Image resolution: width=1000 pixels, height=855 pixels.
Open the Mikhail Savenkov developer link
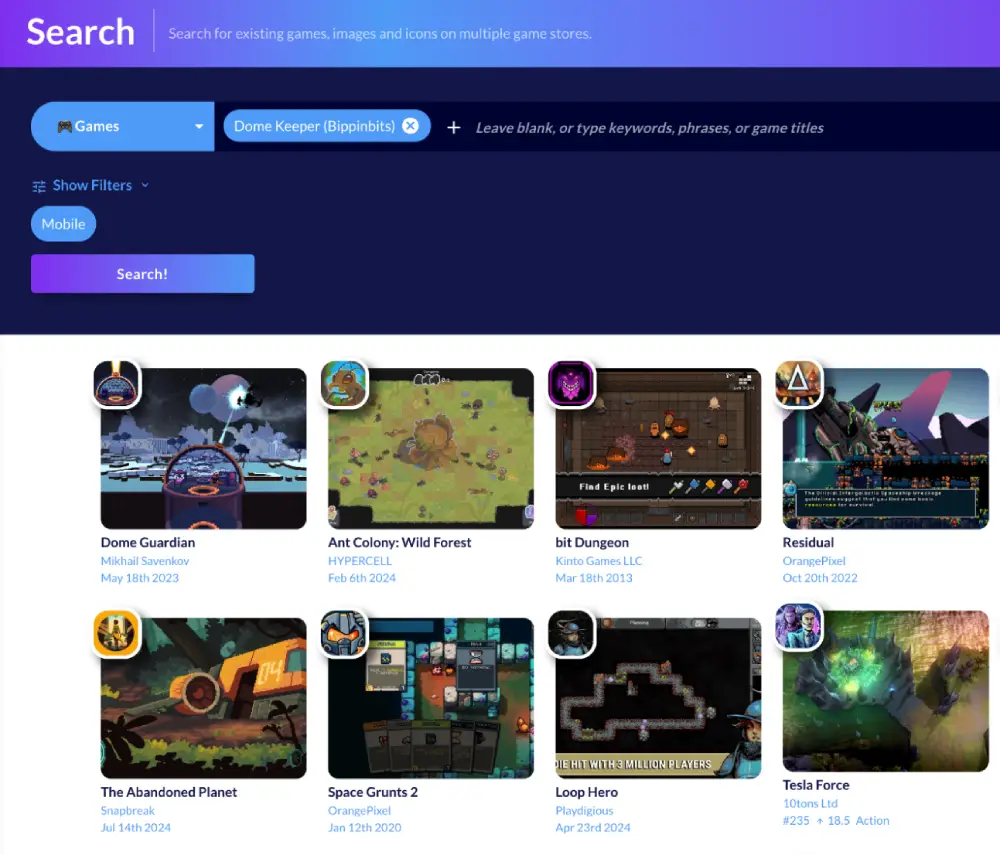(145, 561)
